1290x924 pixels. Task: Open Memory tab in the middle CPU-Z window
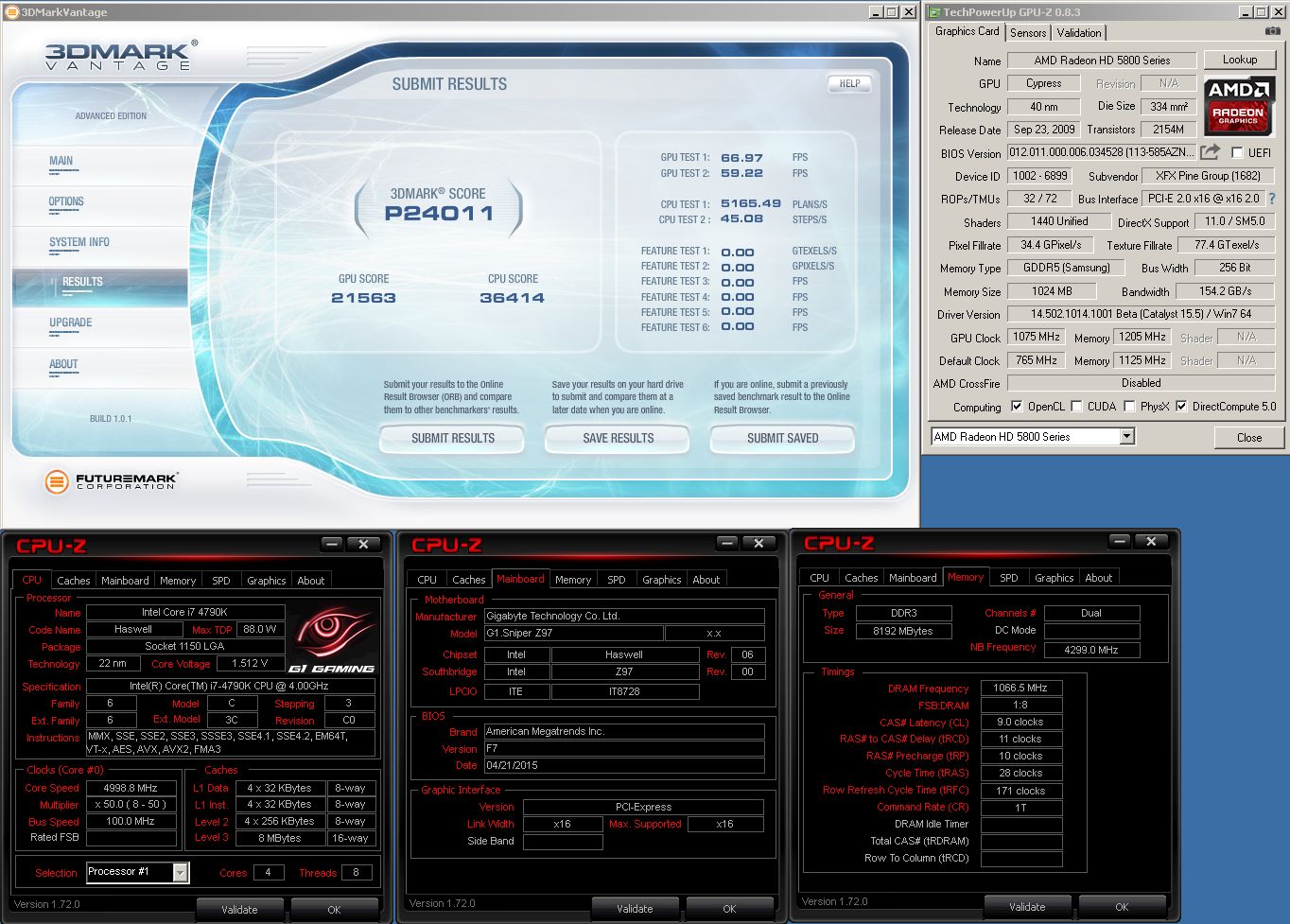[573, 580]
